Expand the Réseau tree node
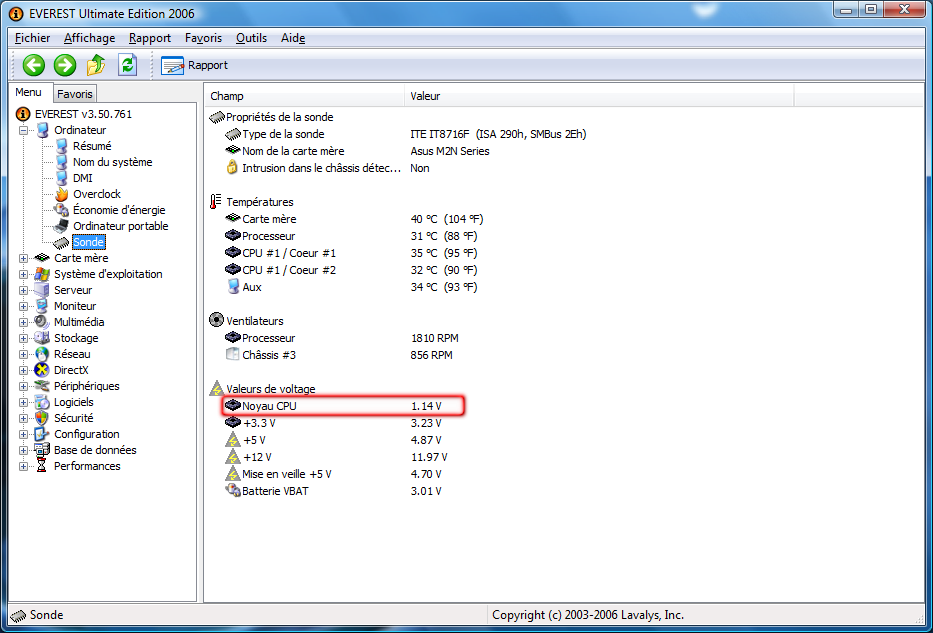 (24, 354)
